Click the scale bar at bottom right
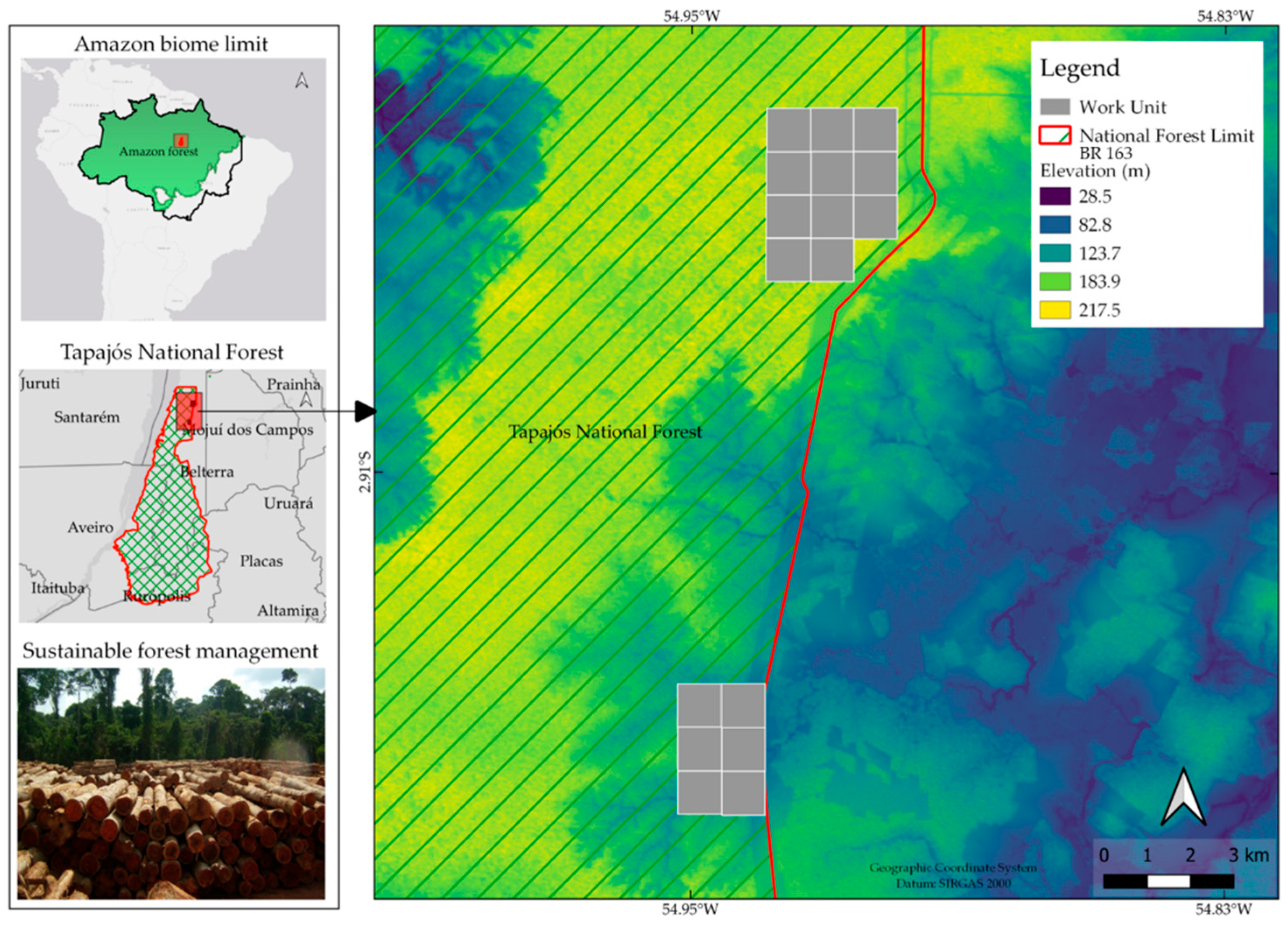The width and height of the screenshot is (1288, 928). tap(1168, 882)
